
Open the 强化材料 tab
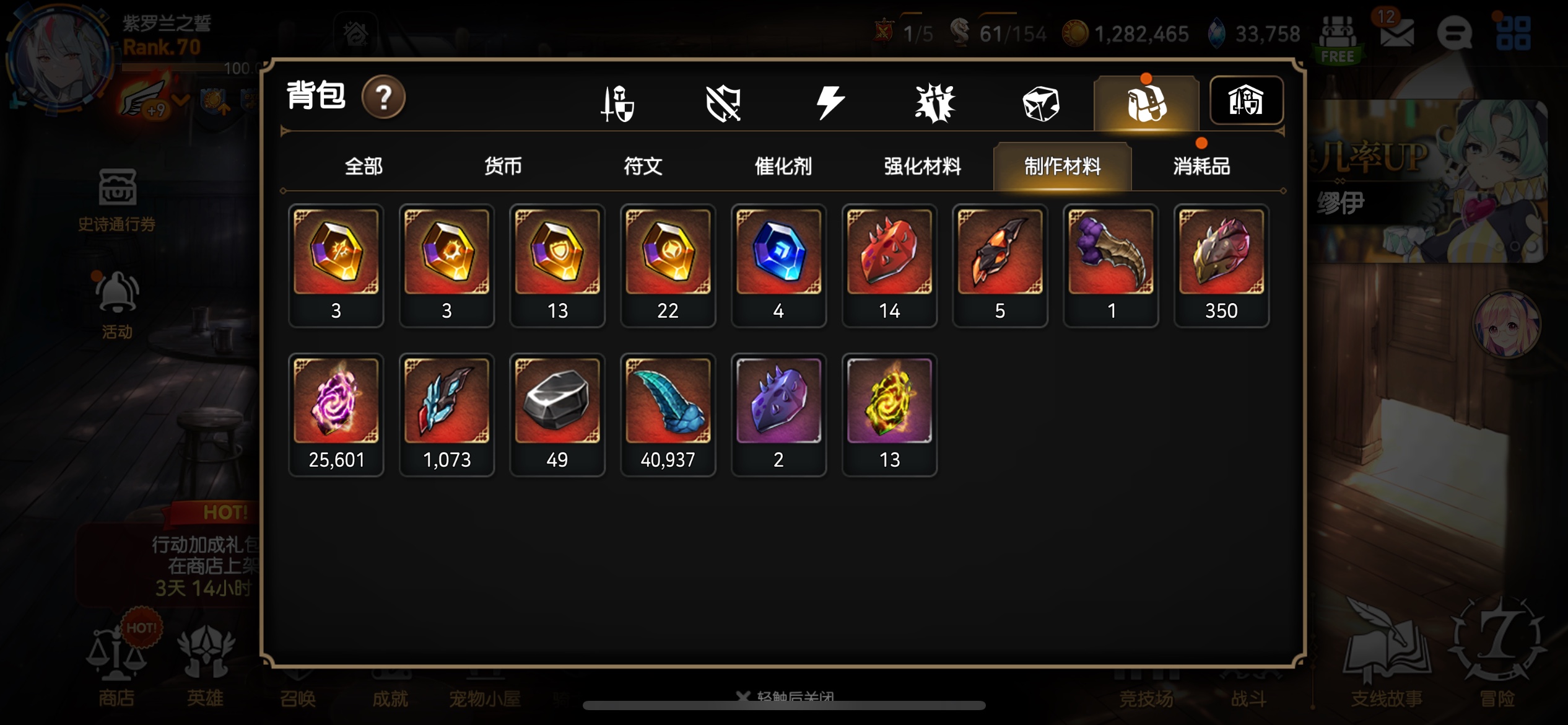click(x=923, y=166)
